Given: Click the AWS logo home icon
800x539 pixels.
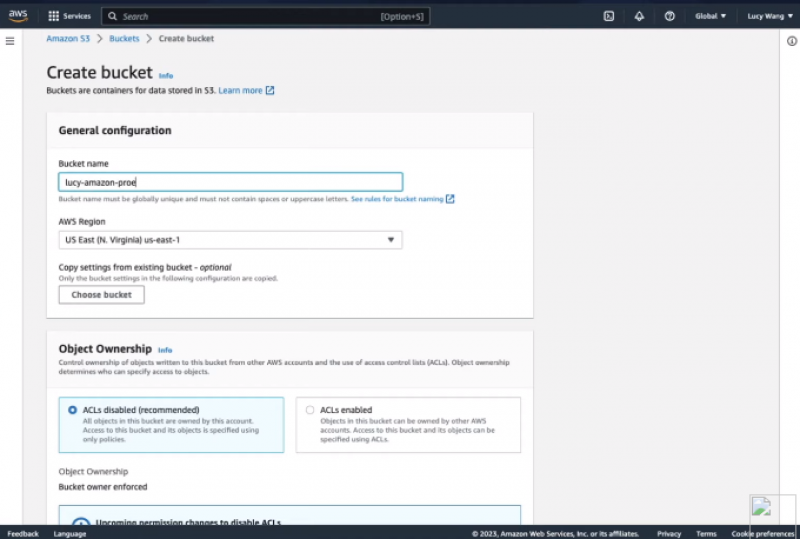Looking at the screenshot, I should tap(18, 16).
